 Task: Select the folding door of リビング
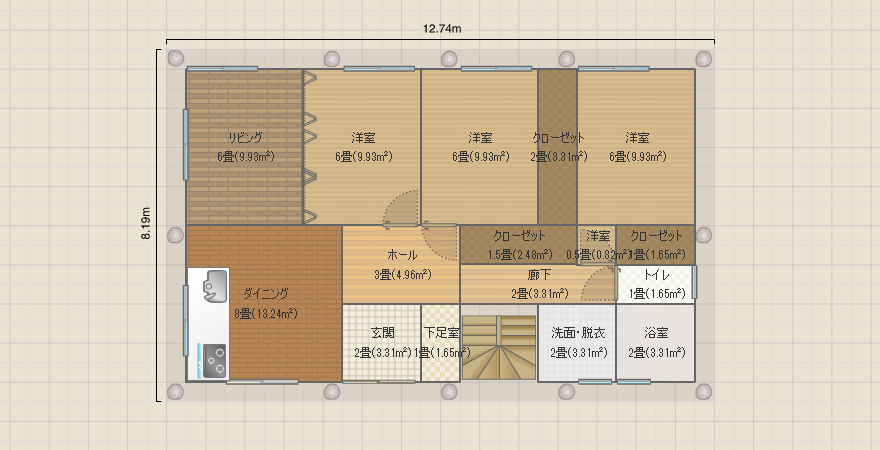(x=310, y=147)
